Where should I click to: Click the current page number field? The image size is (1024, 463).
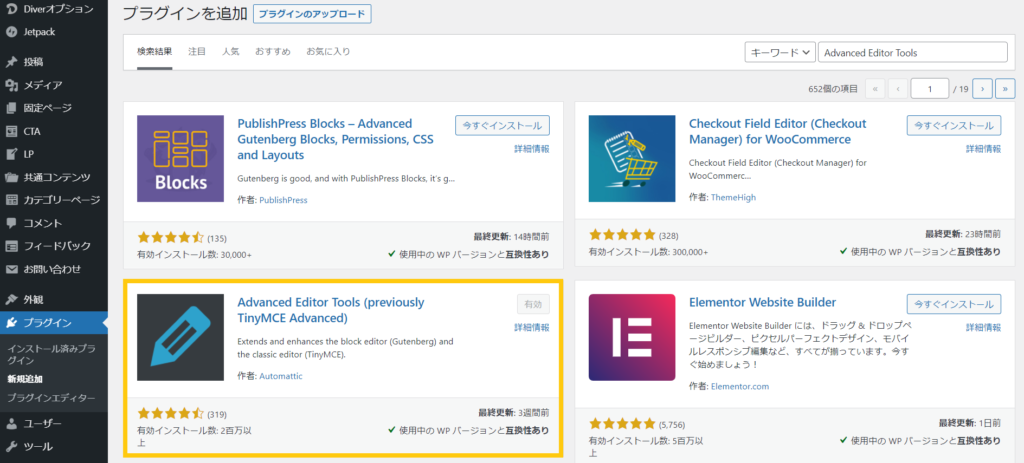click(x=929, y=88)
